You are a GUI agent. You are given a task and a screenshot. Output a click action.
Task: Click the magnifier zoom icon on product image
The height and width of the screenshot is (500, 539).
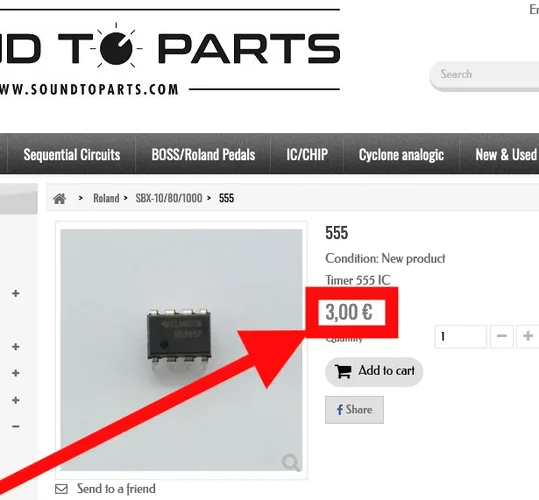pos(291,462)
